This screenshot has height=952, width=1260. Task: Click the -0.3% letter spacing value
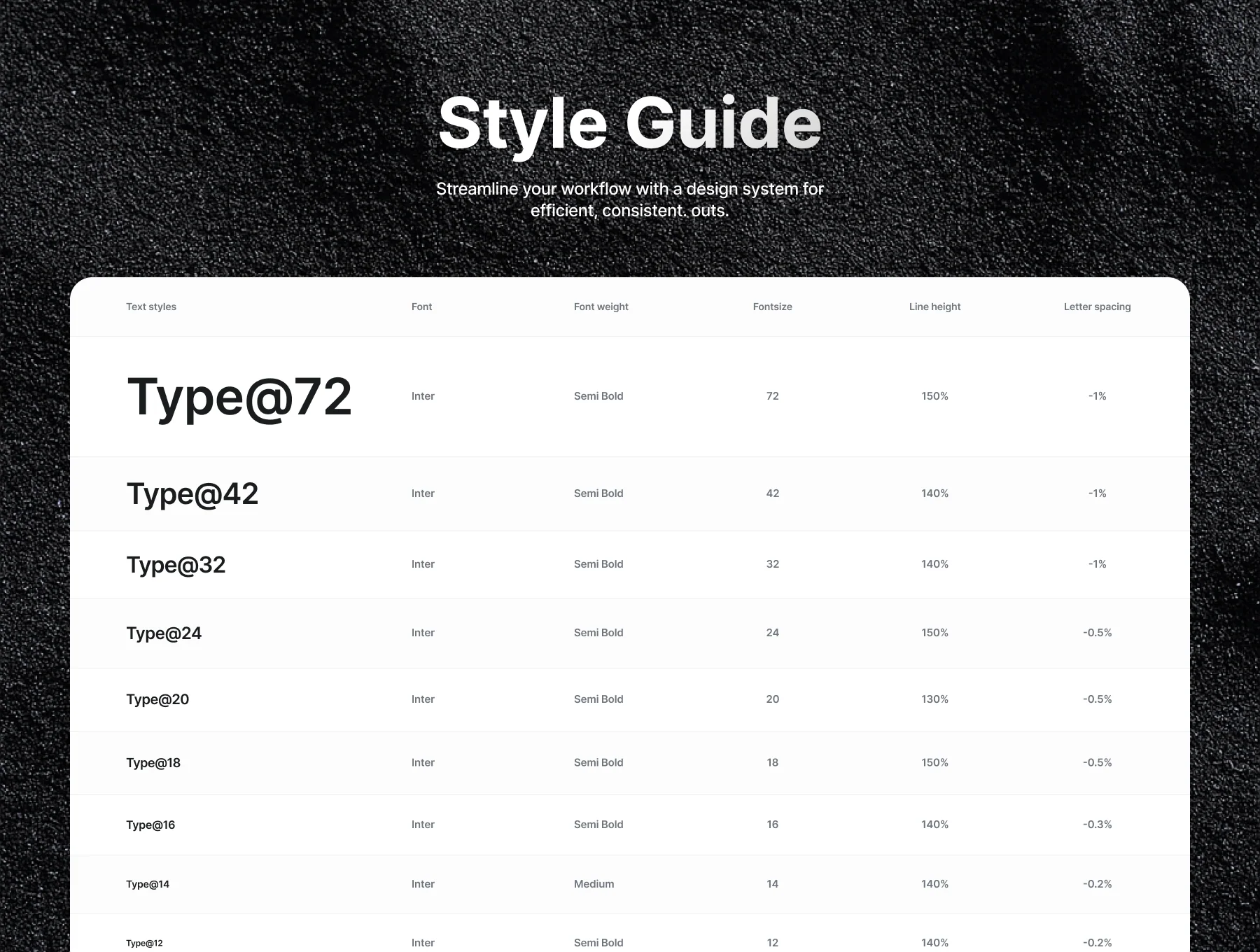pos(1098,825)
